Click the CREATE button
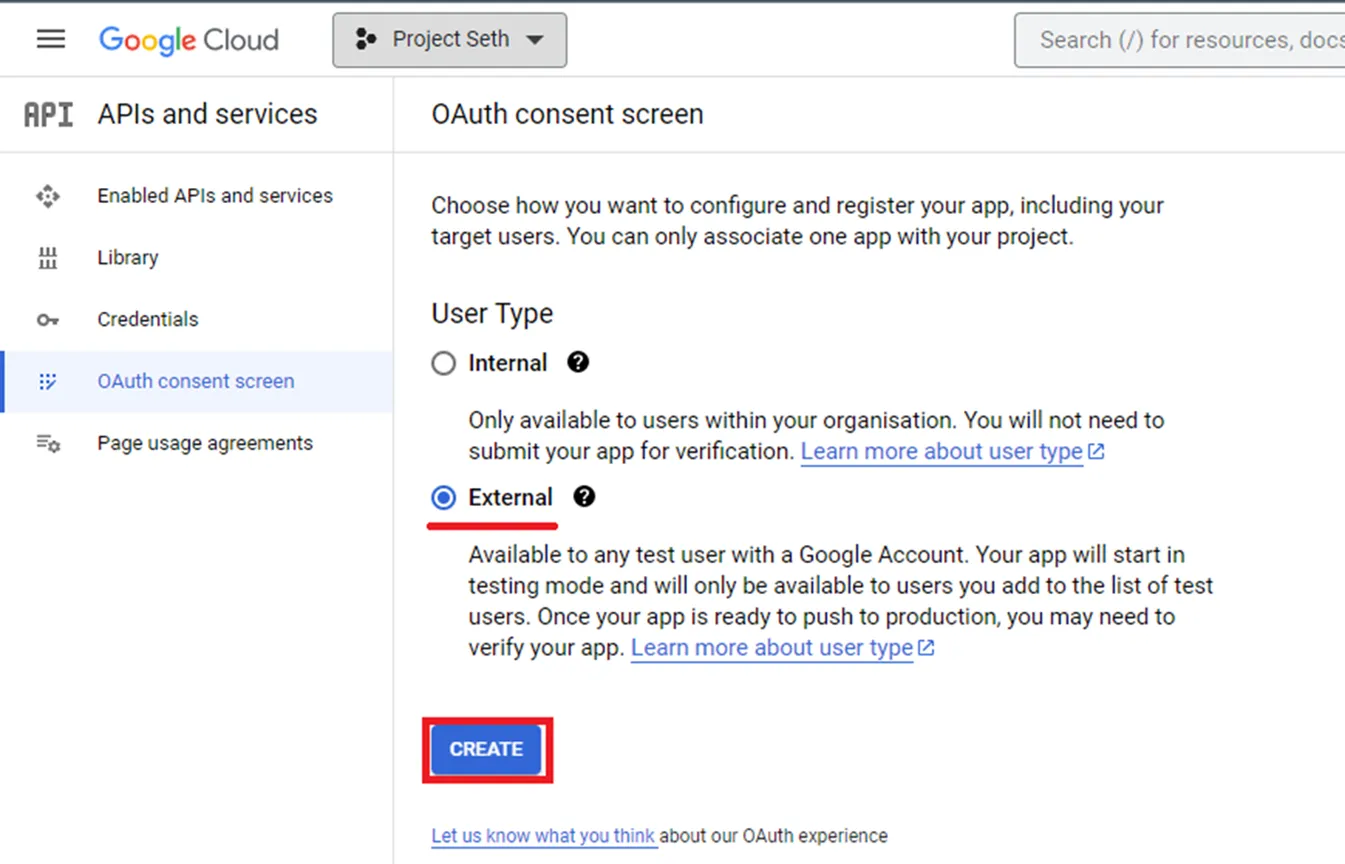Image resolution: width=1345 pixels, height=864 pixels. pyautogui.click(x=487, y=749)
